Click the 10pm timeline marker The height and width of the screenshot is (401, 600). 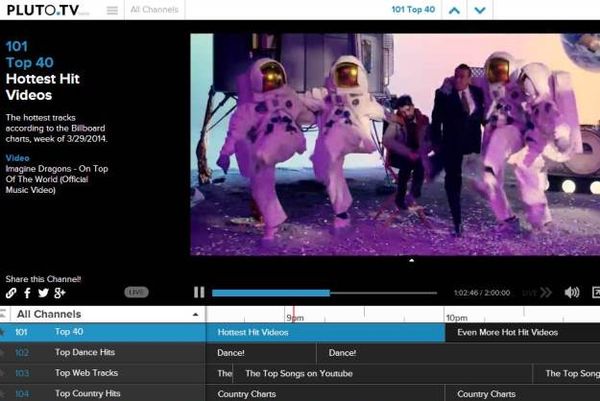click(457, 318)
